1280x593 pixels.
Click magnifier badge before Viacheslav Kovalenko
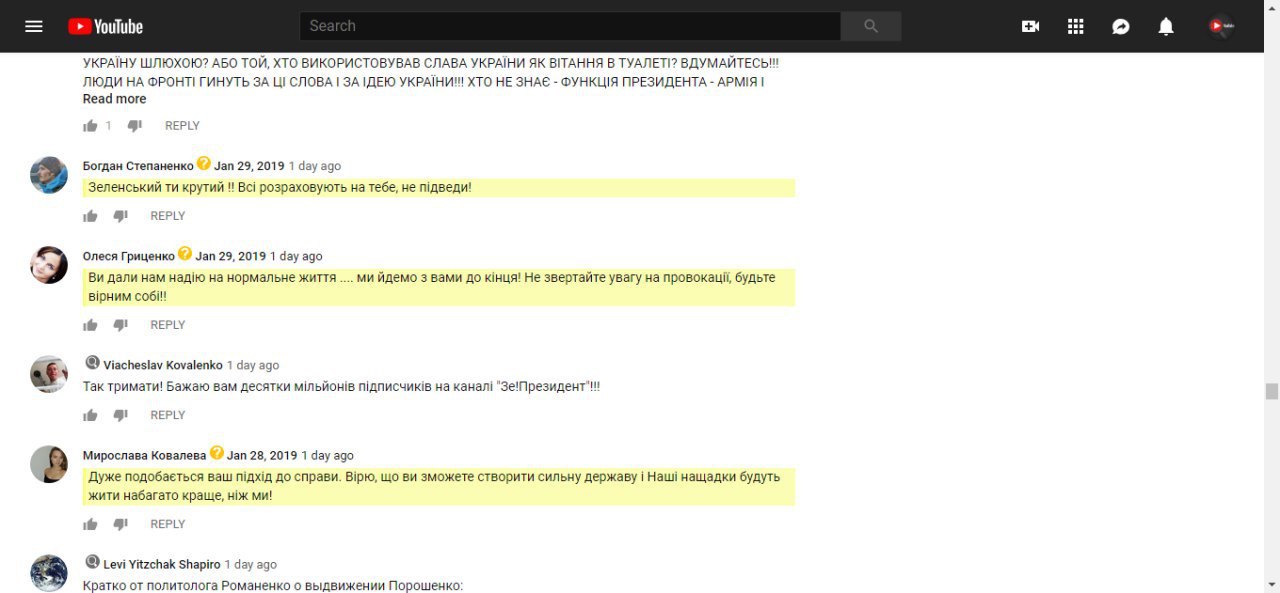point(92,362)
